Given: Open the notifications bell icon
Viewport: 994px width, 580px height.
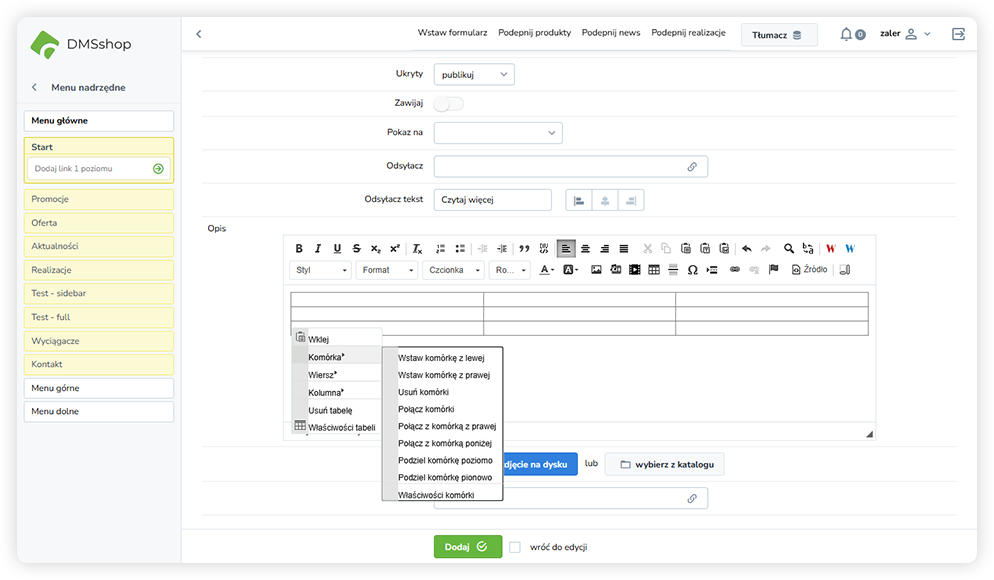Looking at the screenshot, I should 847,34.
